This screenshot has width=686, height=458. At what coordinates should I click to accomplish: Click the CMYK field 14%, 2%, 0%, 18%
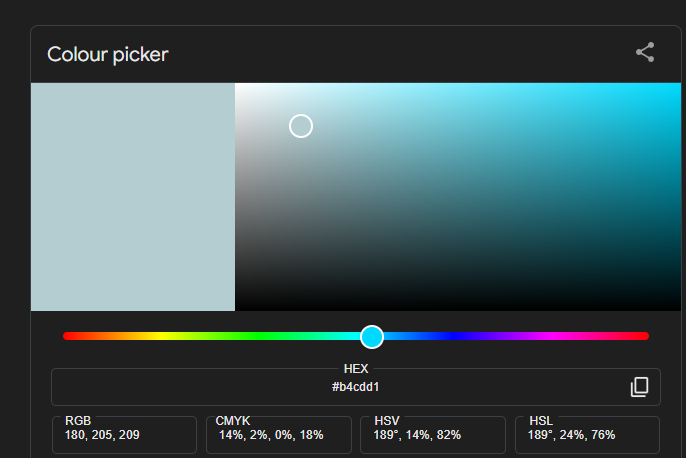[x=279, y=435]
